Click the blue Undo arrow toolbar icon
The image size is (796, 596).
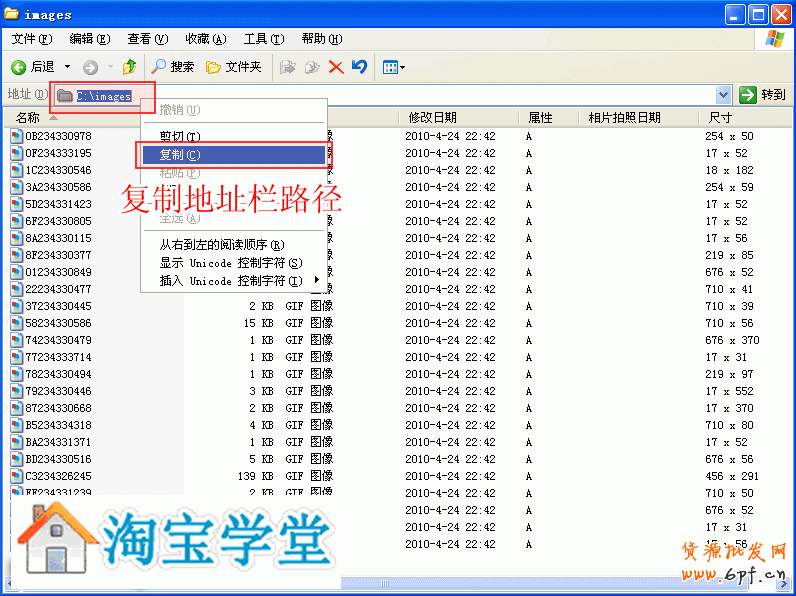[x=359, y=67]
